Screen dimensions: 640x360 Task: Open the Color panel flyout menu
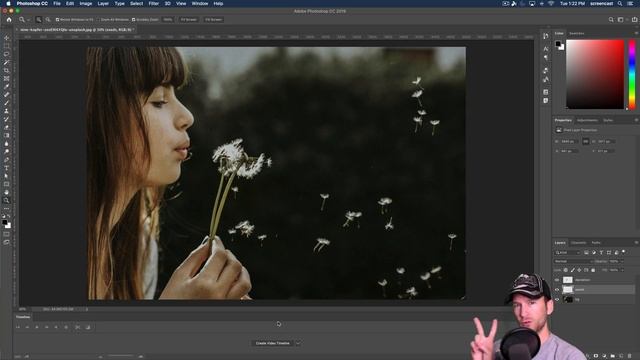pos(636,33)
